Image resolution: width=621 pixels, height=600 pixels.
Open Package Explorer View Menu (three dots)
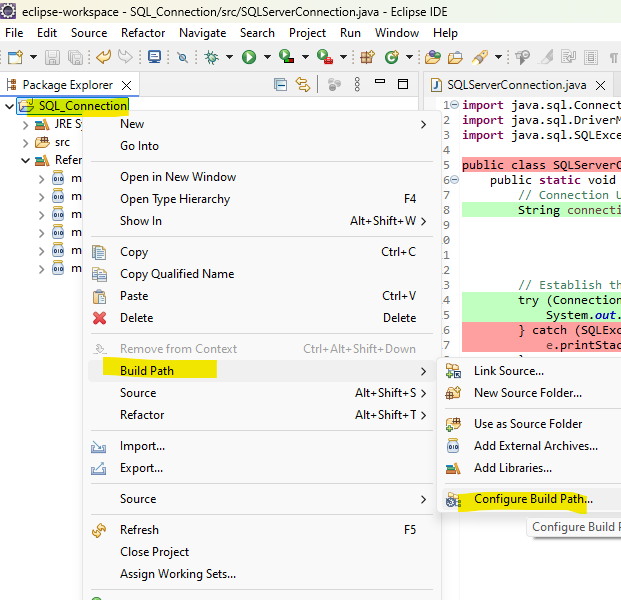pos(357,85)
